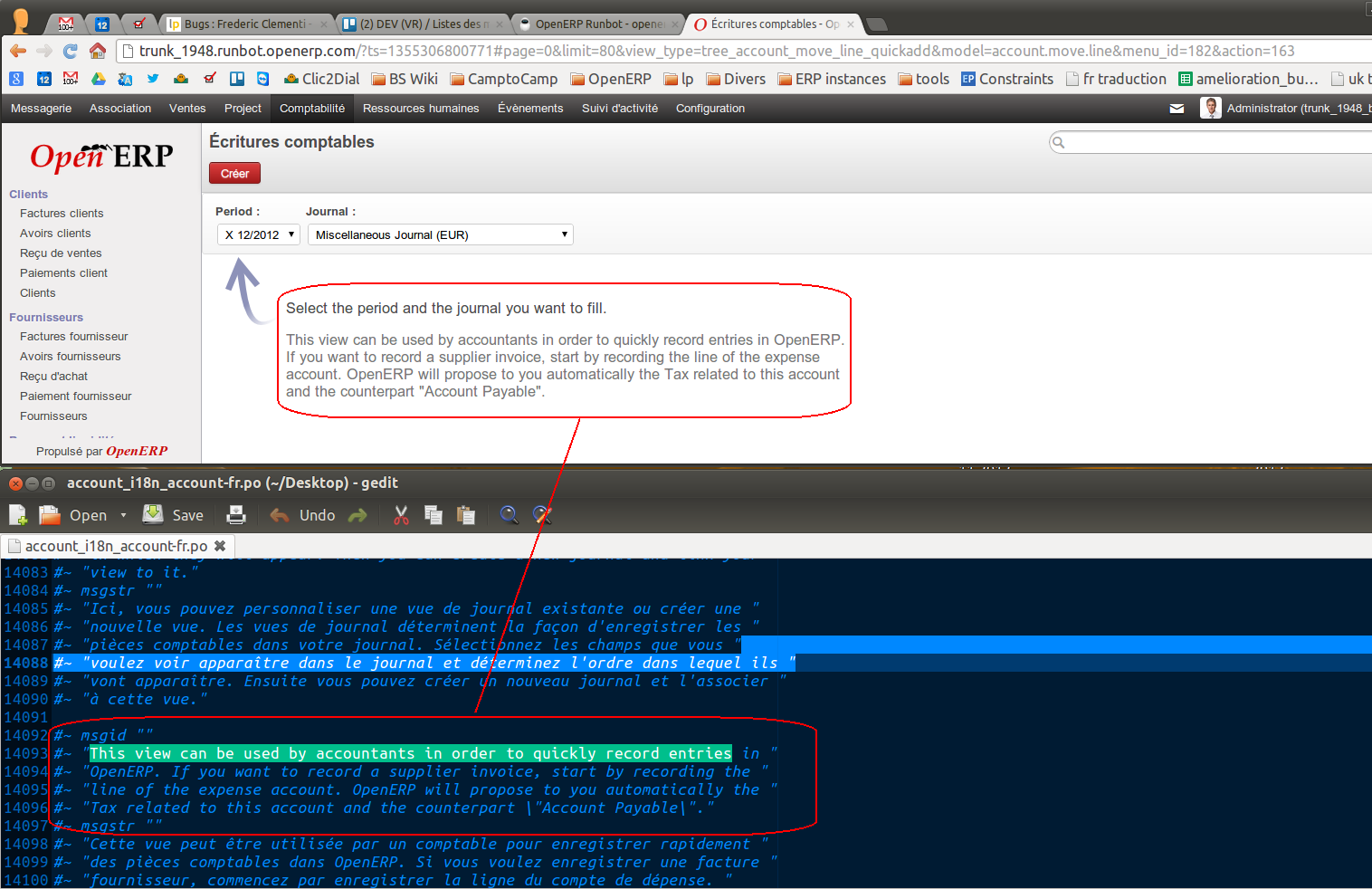Open gedit Find with the magnifier icon
Screen dimensions: 1372x889
click(510, 515)
